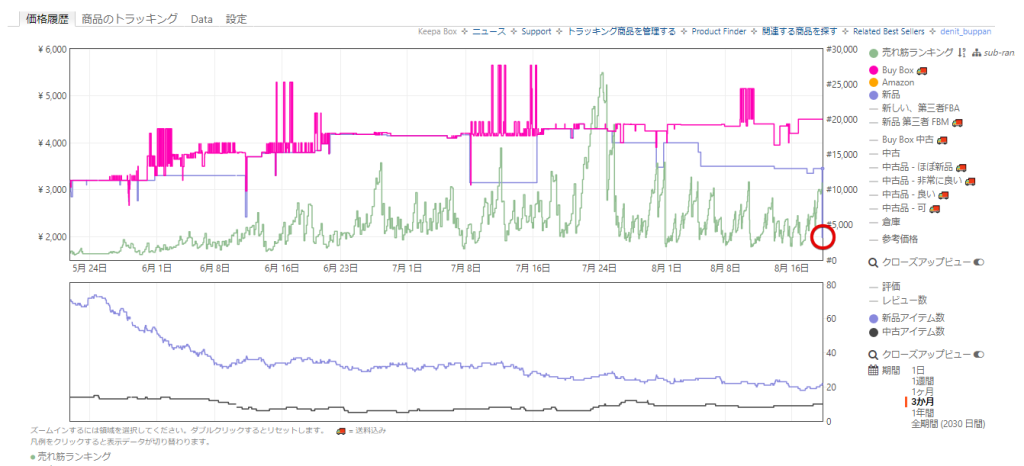Select the 1週間 period option

pos(925,381)
